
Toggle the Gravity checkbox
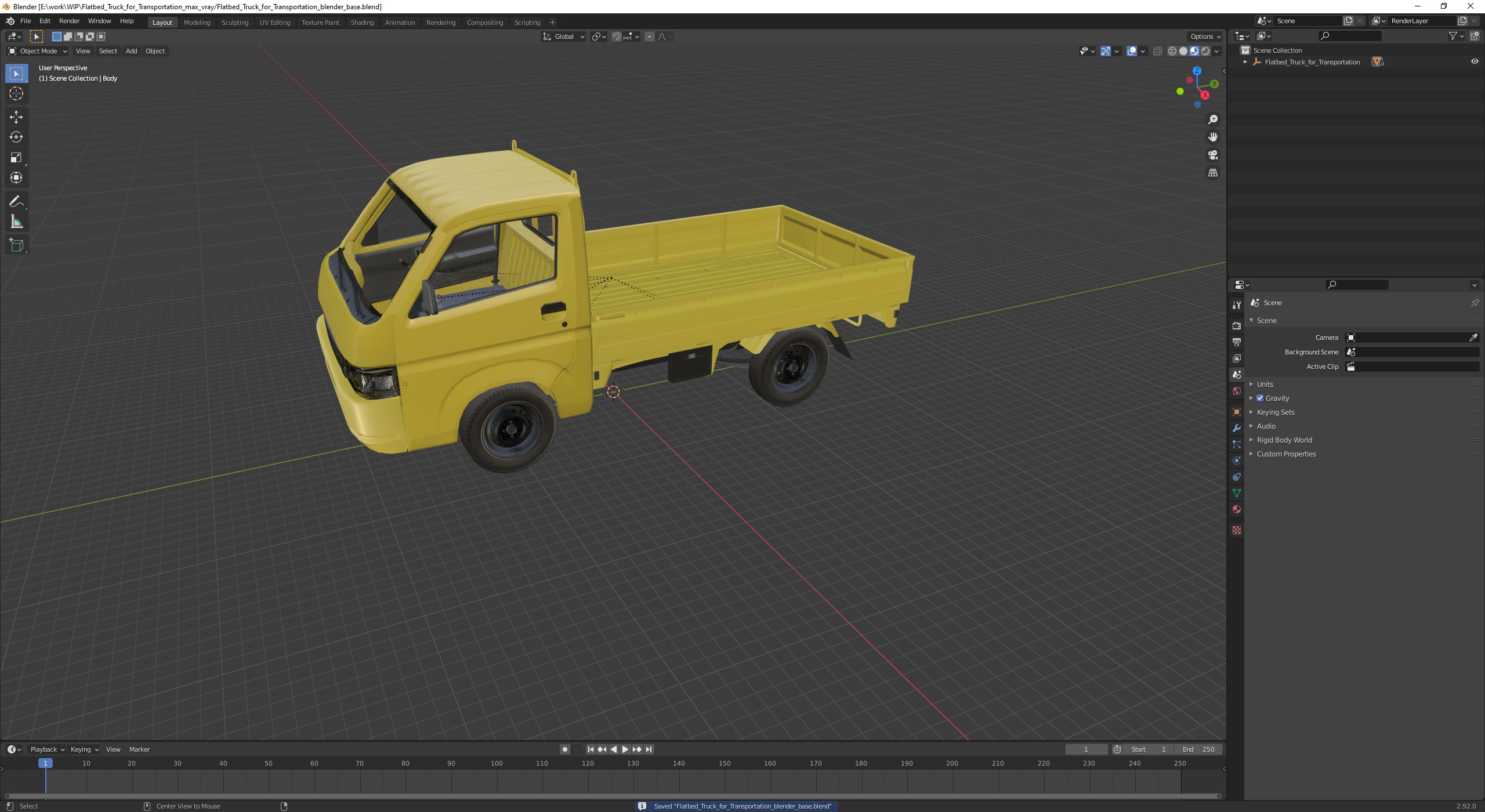(1260, 398)
